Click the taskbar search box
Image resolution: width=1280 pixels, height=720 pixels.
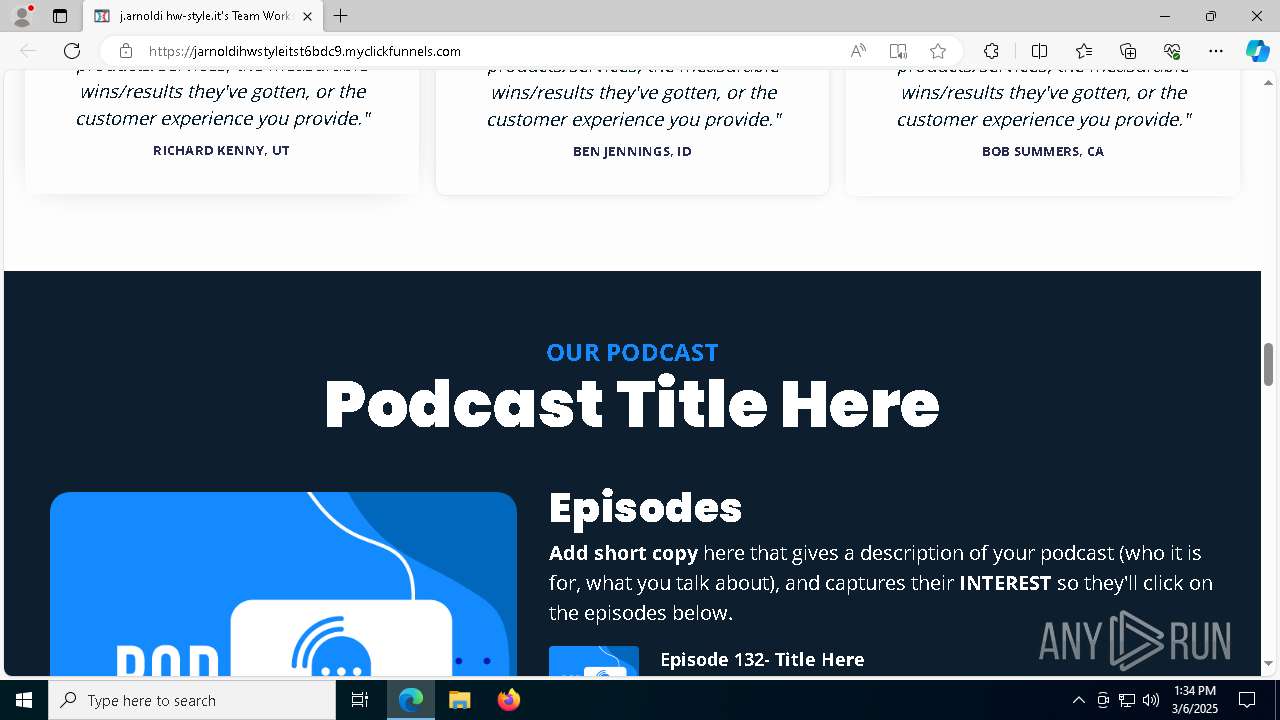[x=192, y=700]
